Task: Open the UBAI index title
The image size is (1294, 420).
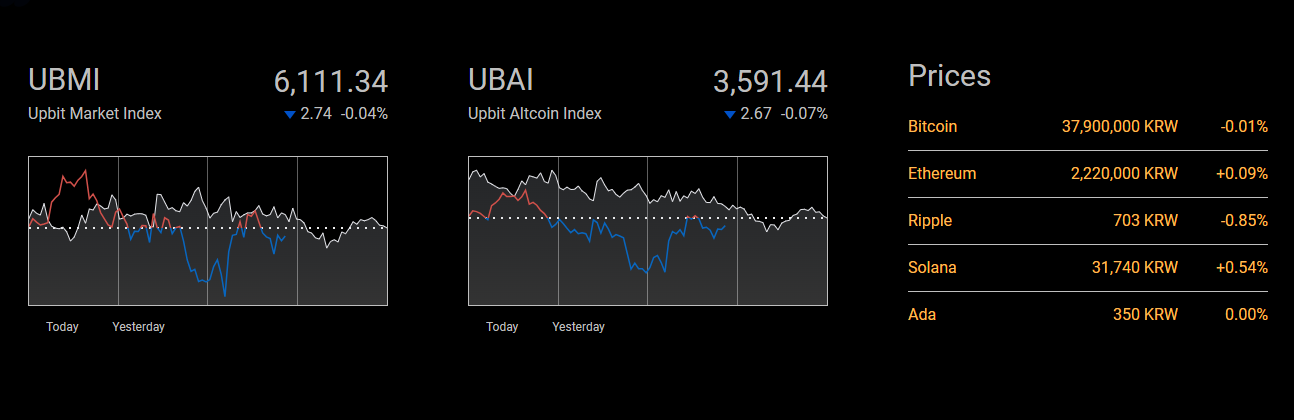Action: coord(500,80)
